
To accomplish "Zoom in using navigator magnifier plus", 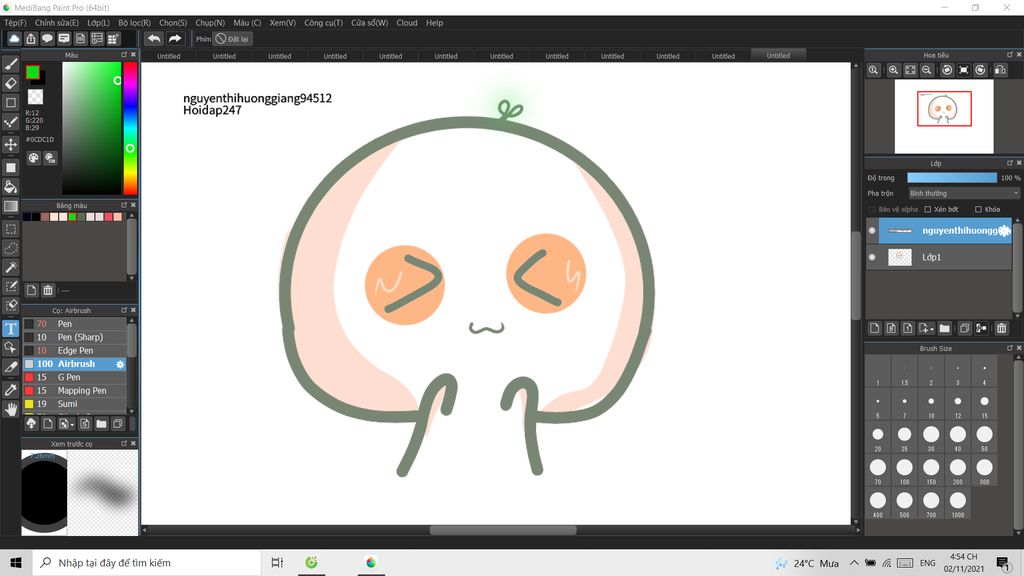I will (893, 70).
